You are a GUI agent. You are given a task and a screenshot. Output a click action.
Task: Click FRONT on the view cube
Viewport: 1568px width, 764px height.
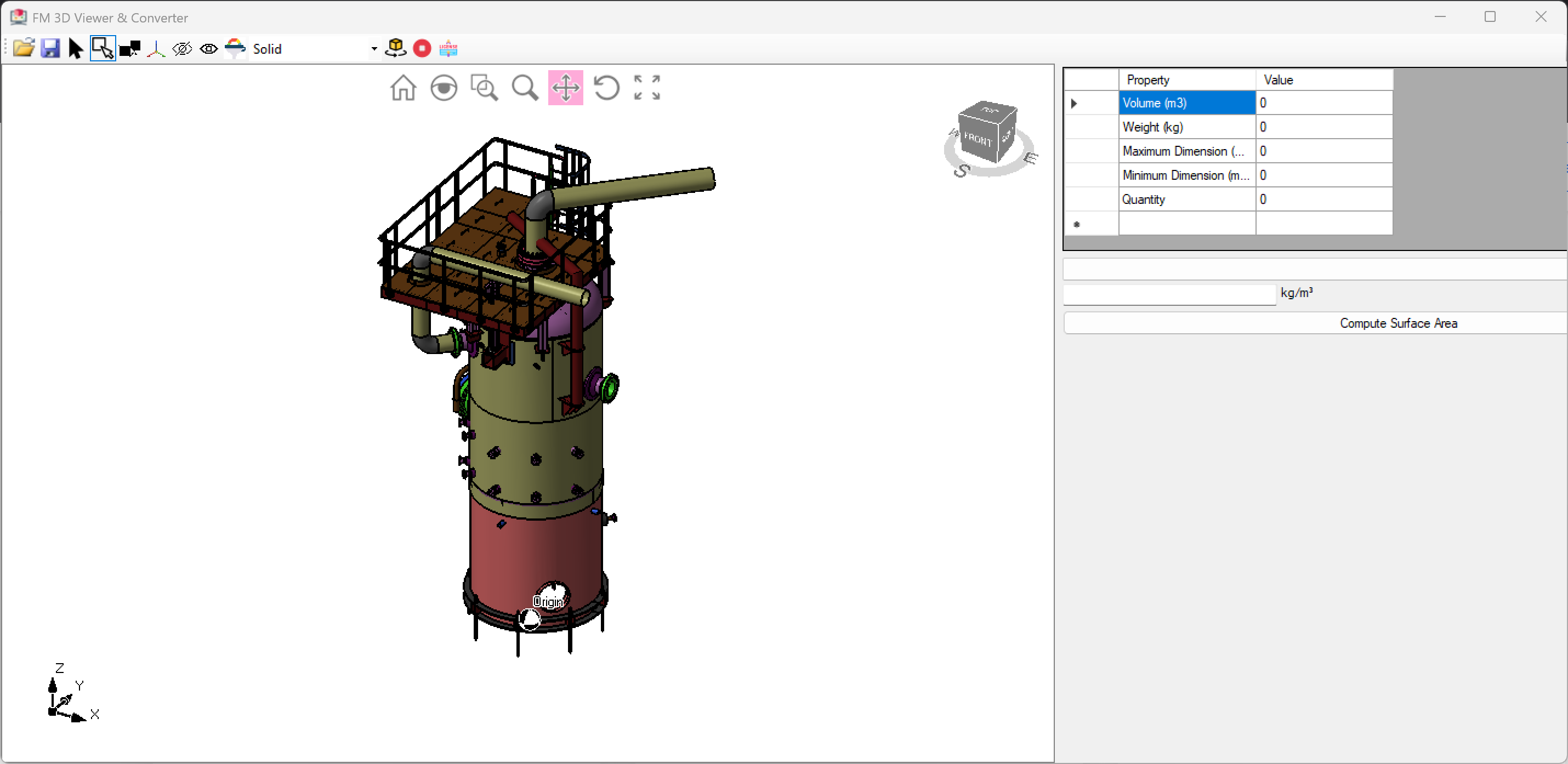(978, 139)
